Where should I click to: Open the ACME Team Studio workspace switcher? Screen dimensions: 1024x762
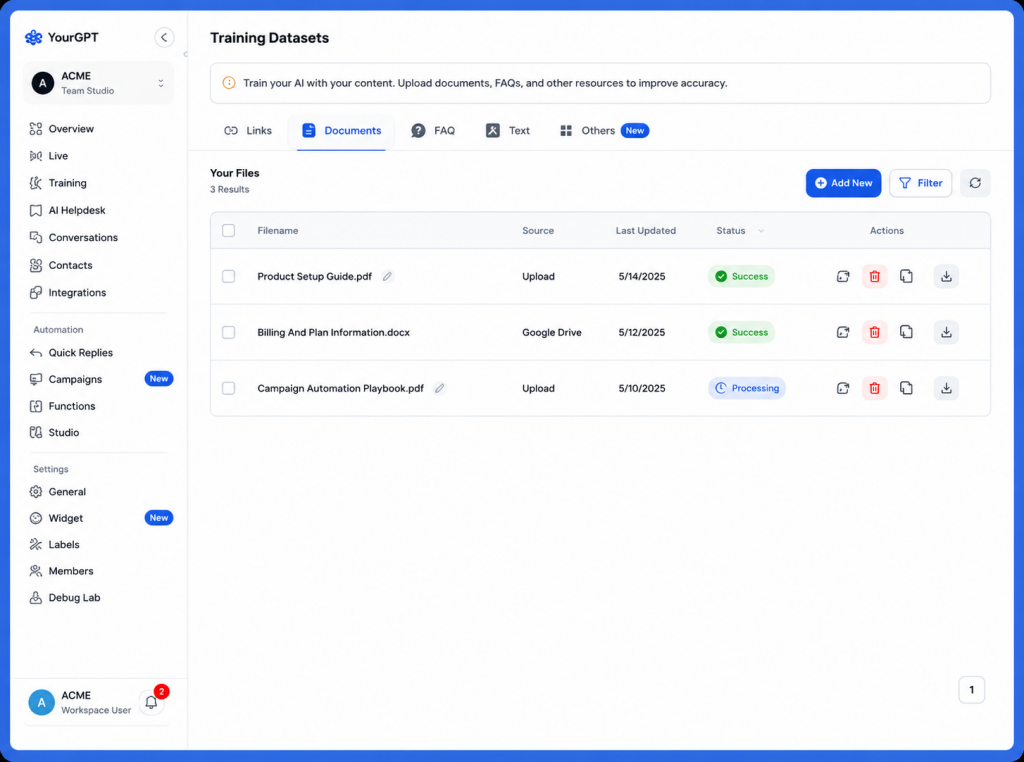tap(98, 83)
